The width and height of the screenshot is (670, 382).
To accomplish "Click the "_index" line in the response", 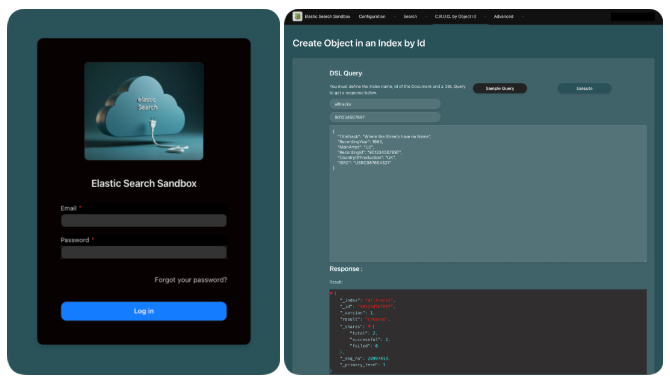I will (x=367, y=300).
